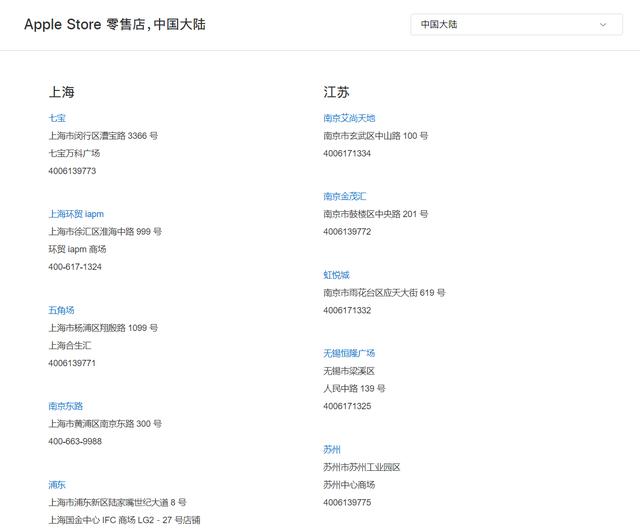This screenshot has width=640, height=528.
Task: Click address 南京市玄武区中山路 100 号
Action: pos(376,136)
